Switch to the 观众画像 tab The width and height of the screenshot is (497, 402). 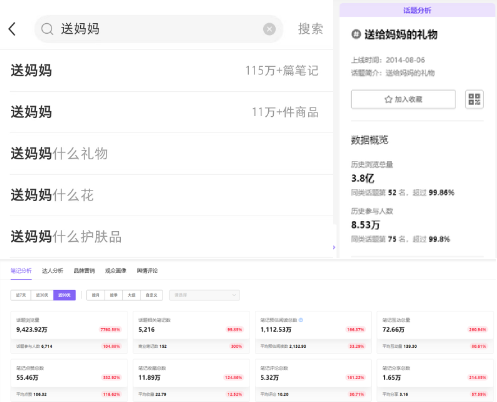[115, 271]
